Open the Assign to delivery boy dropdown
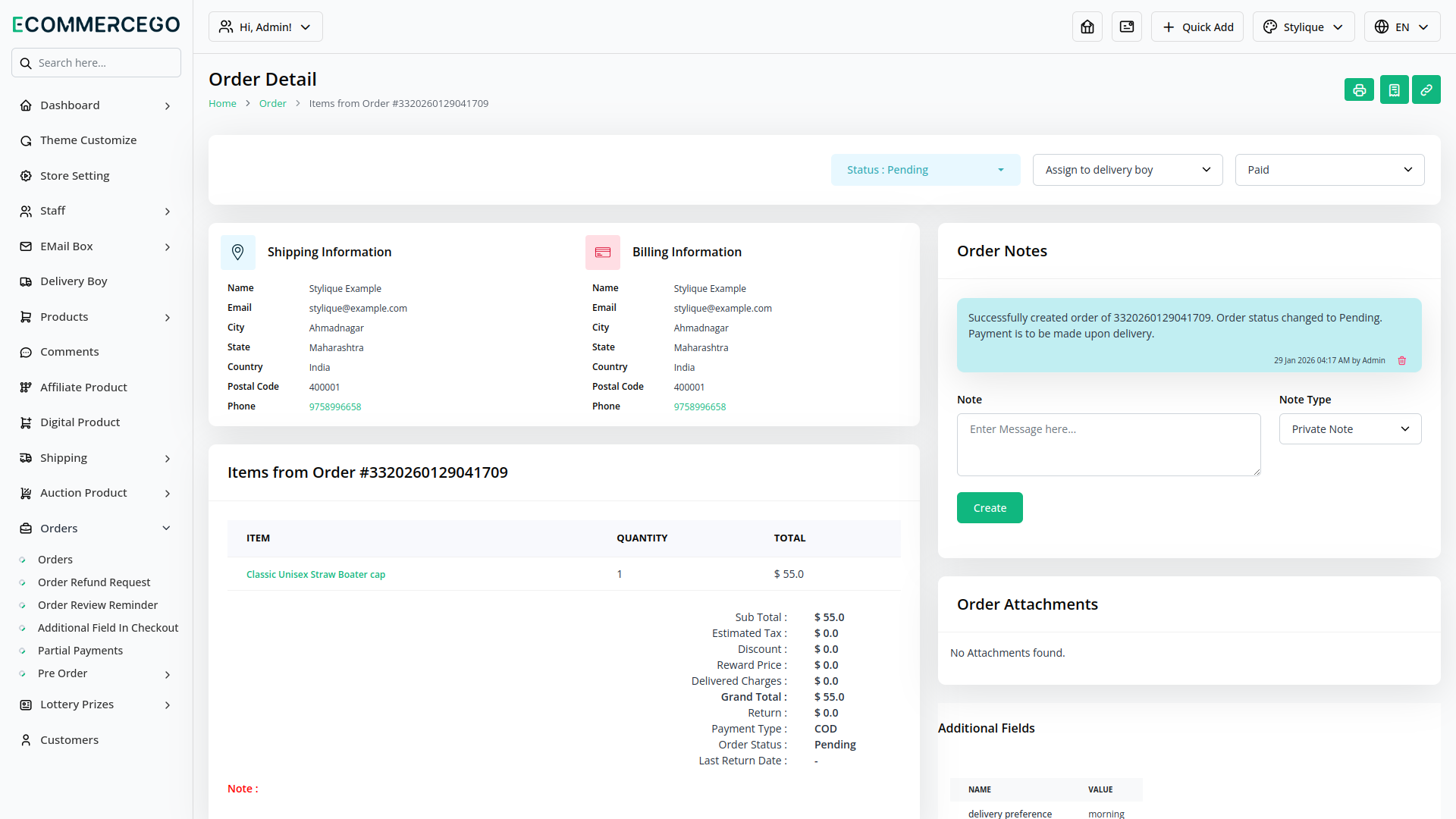Image resolution: width=1456 pixels, height=819 pixels. pos(1128,170)
